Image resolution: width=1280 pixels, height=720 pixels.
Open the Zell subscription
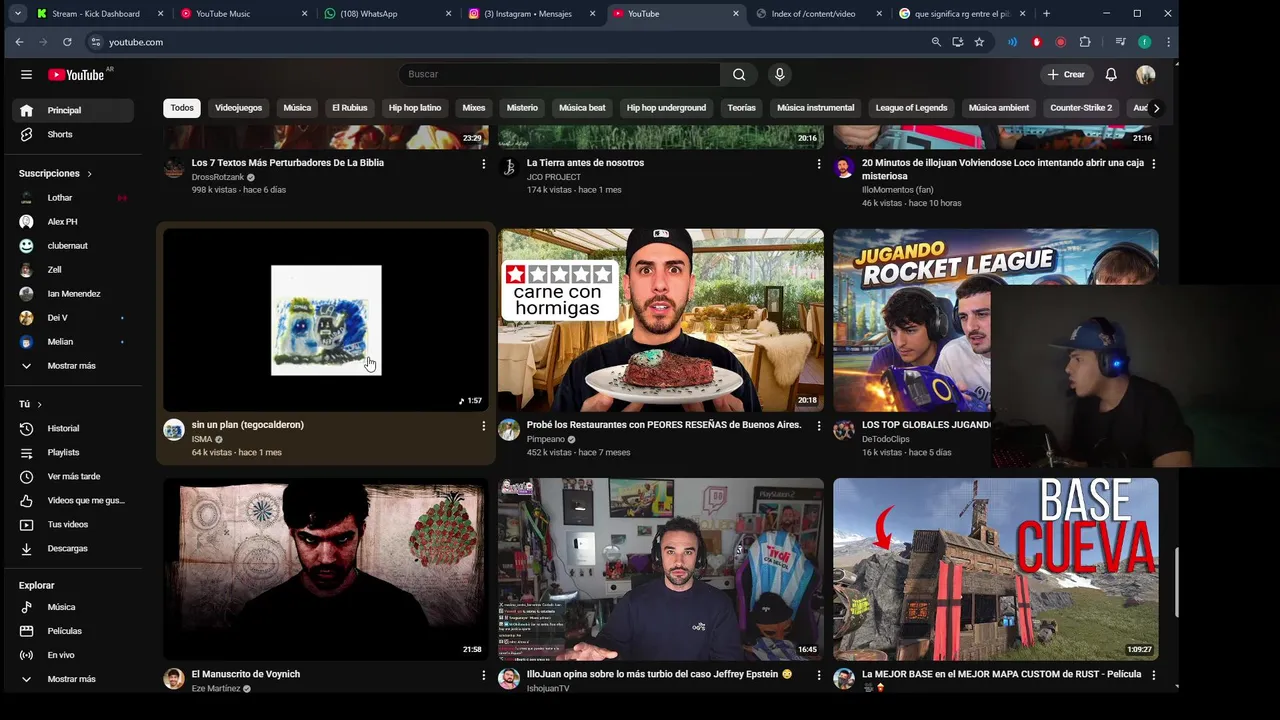tap(72, 270)
